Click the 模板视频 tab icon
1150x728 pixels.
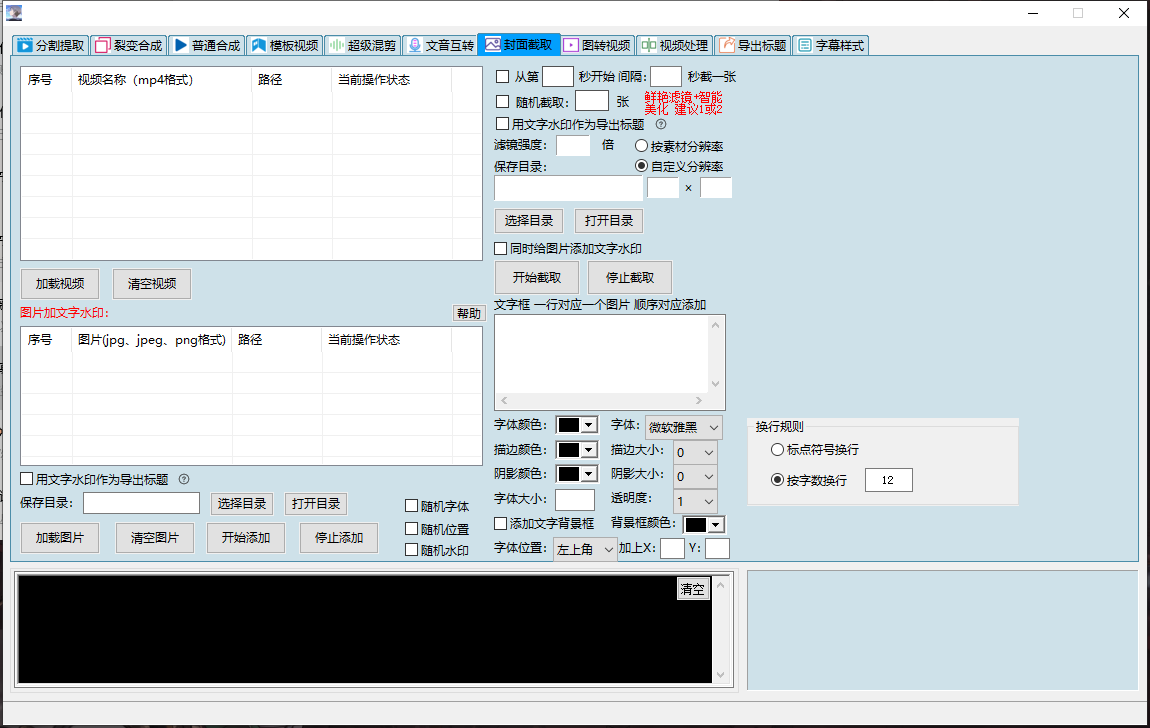(259, 45)
